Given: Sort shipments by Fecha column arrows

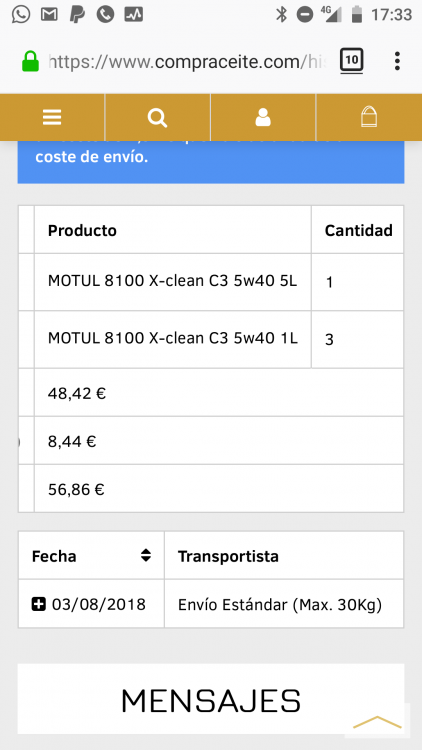Looking at the screenshot, I should tap(146, 555).
